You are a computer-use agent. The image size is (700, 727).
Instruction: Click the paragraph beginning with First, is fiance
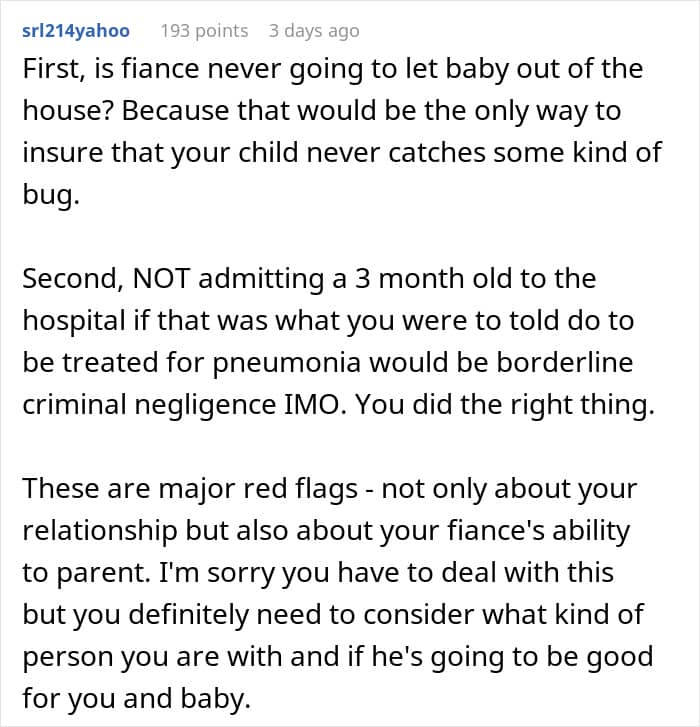coord(342,132)
